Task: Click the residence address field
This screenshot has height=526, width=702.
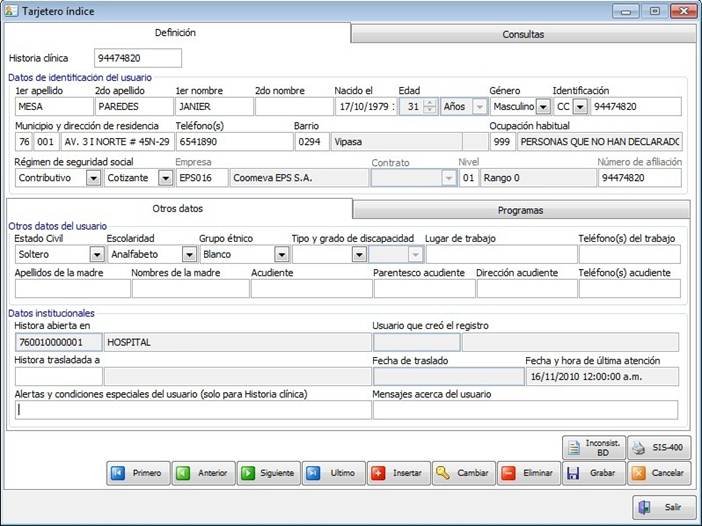Action: [118, 142]
